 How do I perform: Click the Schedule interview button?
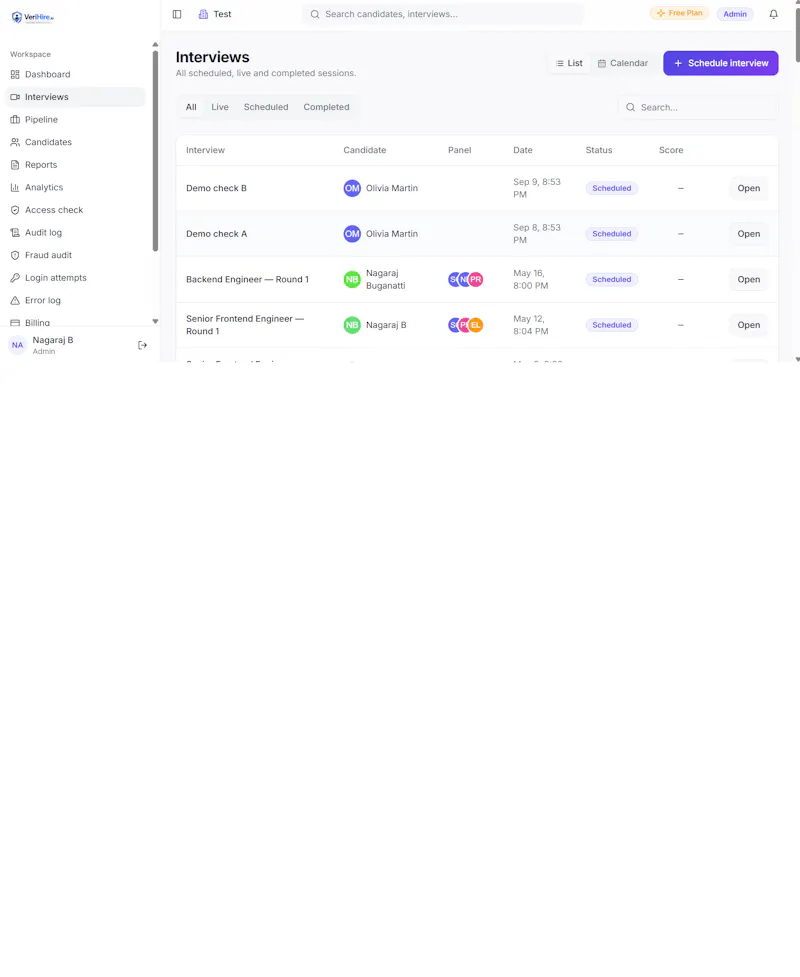coord(720,63)
